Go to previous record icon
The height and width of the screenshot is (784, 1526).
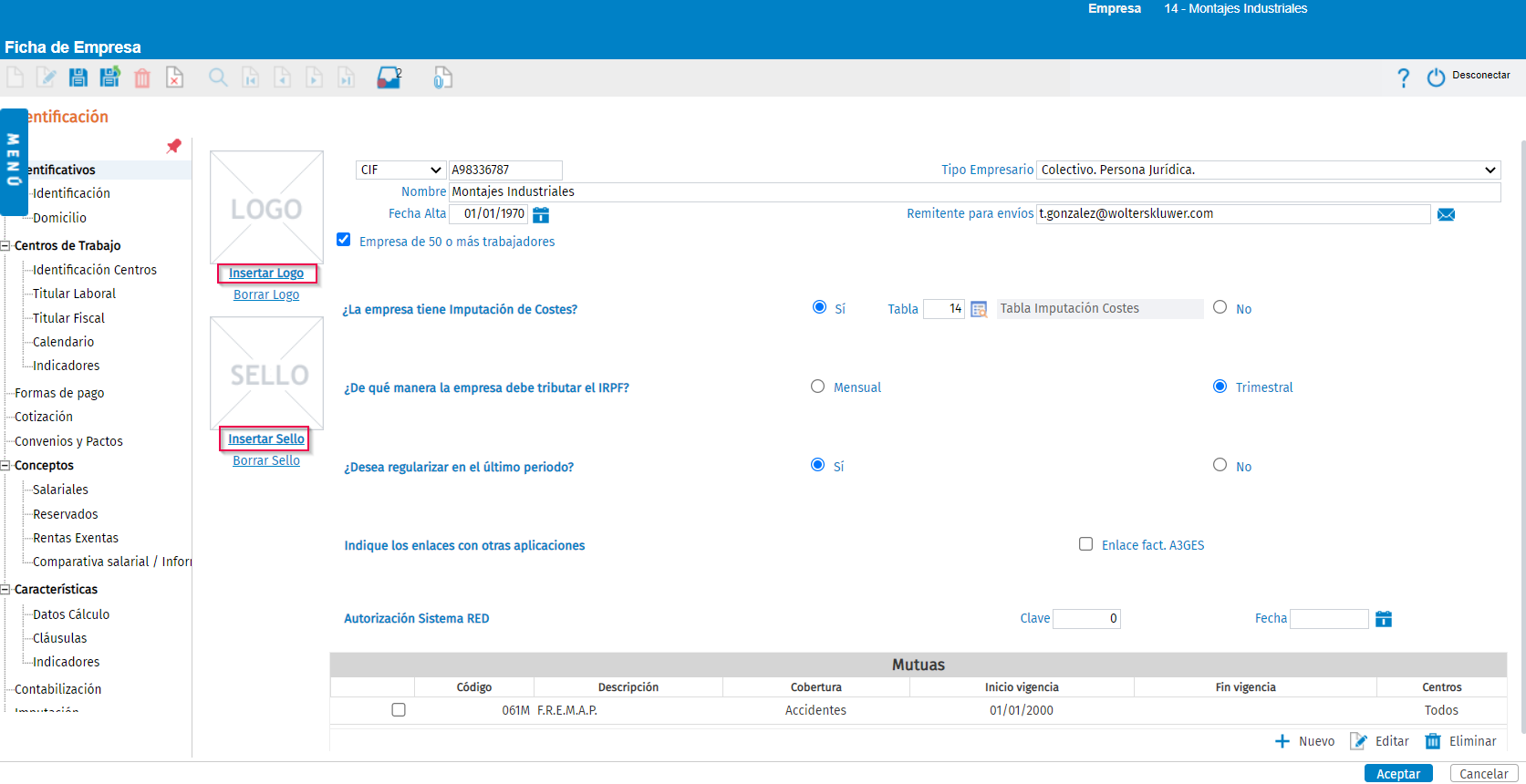pyautogui.click(x=283, y=77)
